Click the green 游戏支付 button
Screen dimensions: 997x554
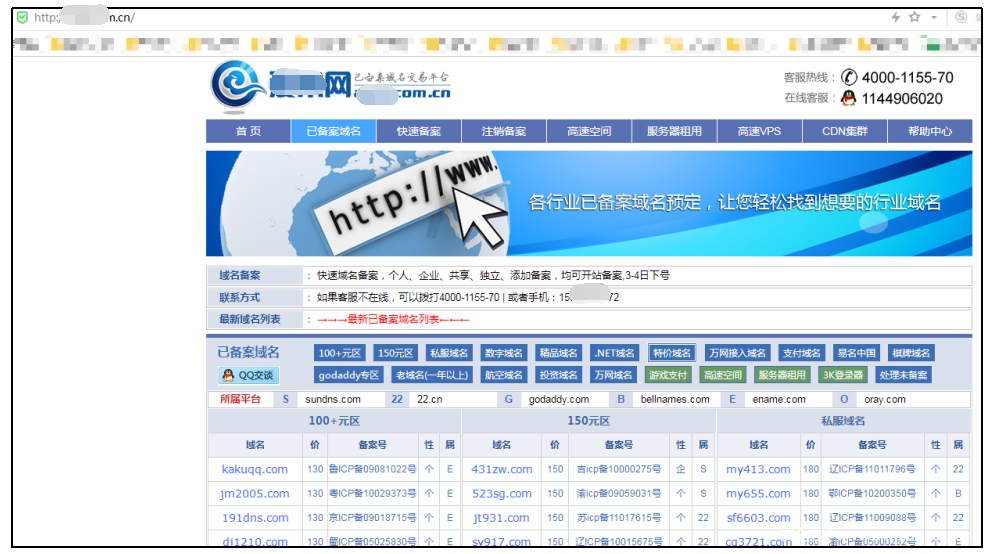(668, 375)
